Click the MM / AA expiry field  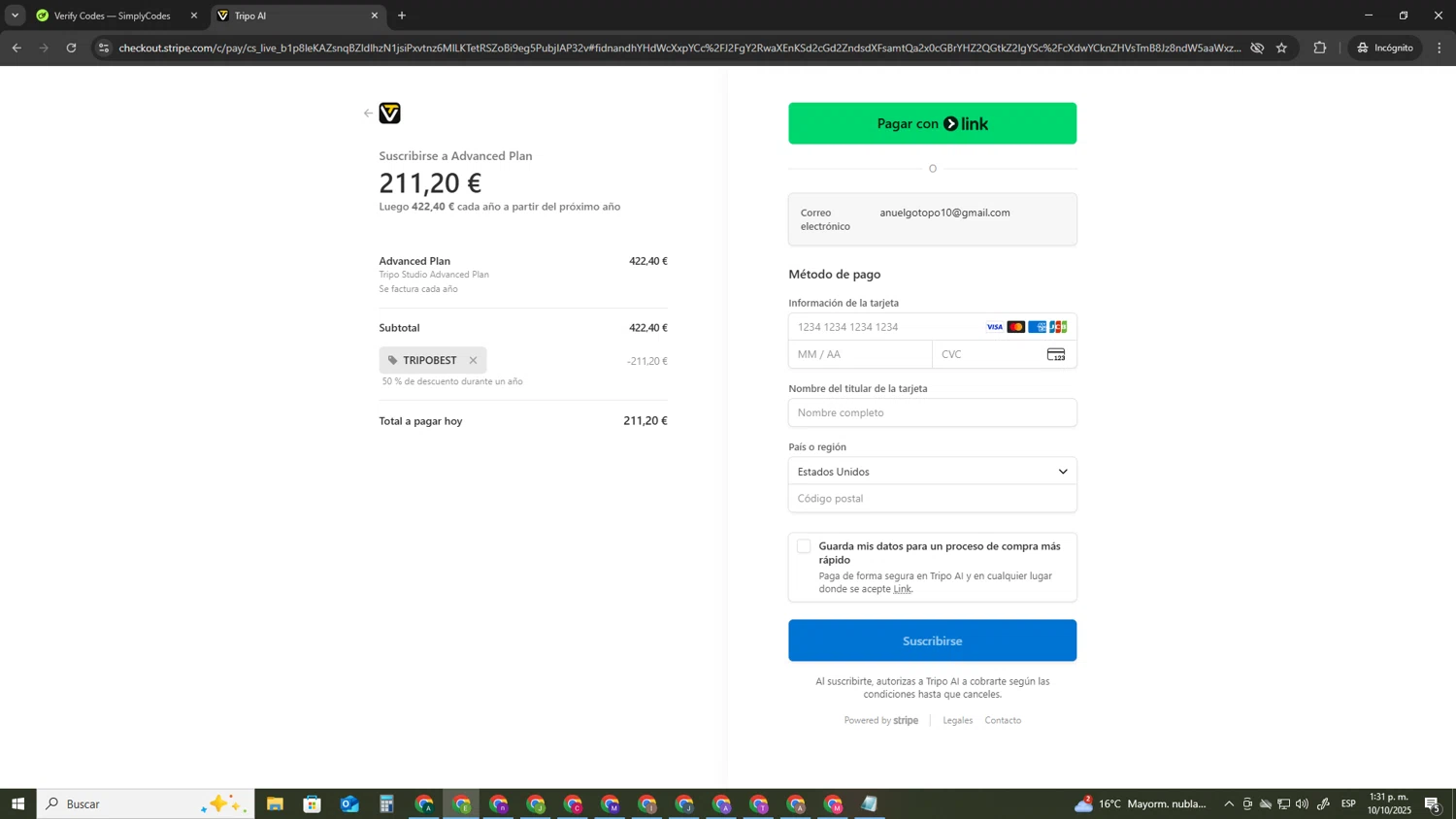click(x=860, y=354)
